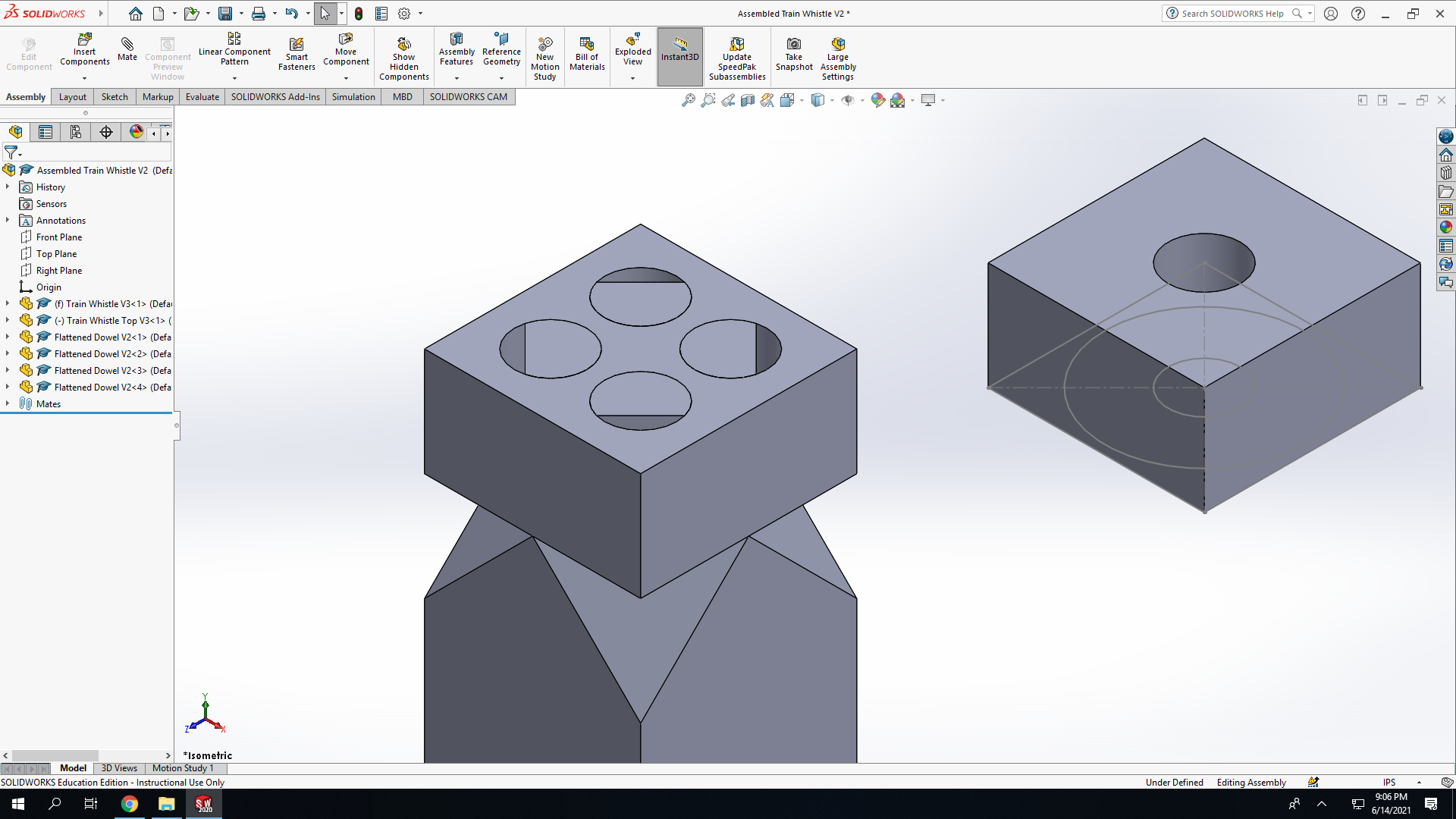Open Appearances color wheel in task pane
The image size is (1456, 819).
point(1446,227)
